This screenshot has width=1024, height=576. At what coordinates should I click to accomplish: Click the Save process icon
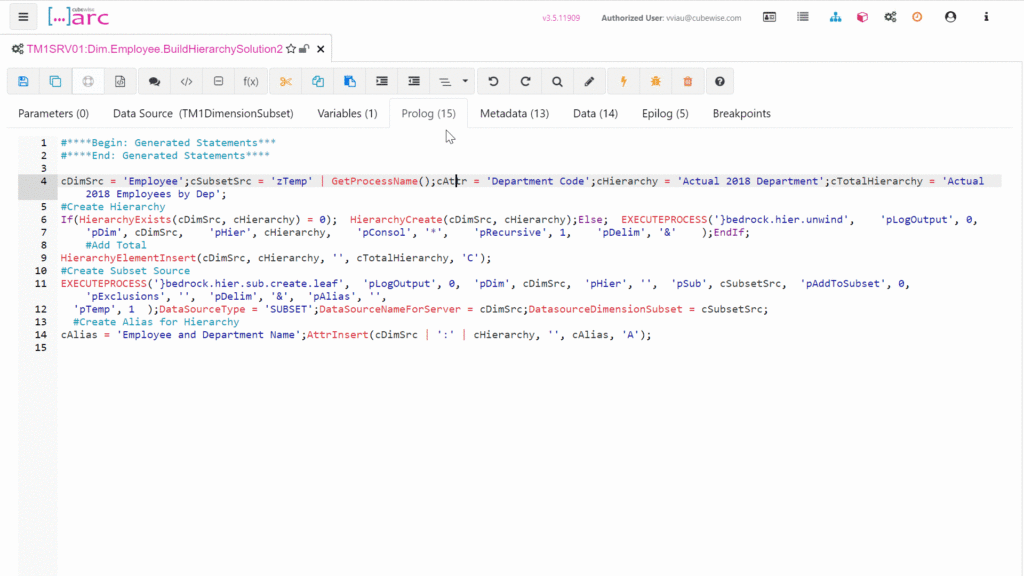pyautogui.click(x=24, y=82)
